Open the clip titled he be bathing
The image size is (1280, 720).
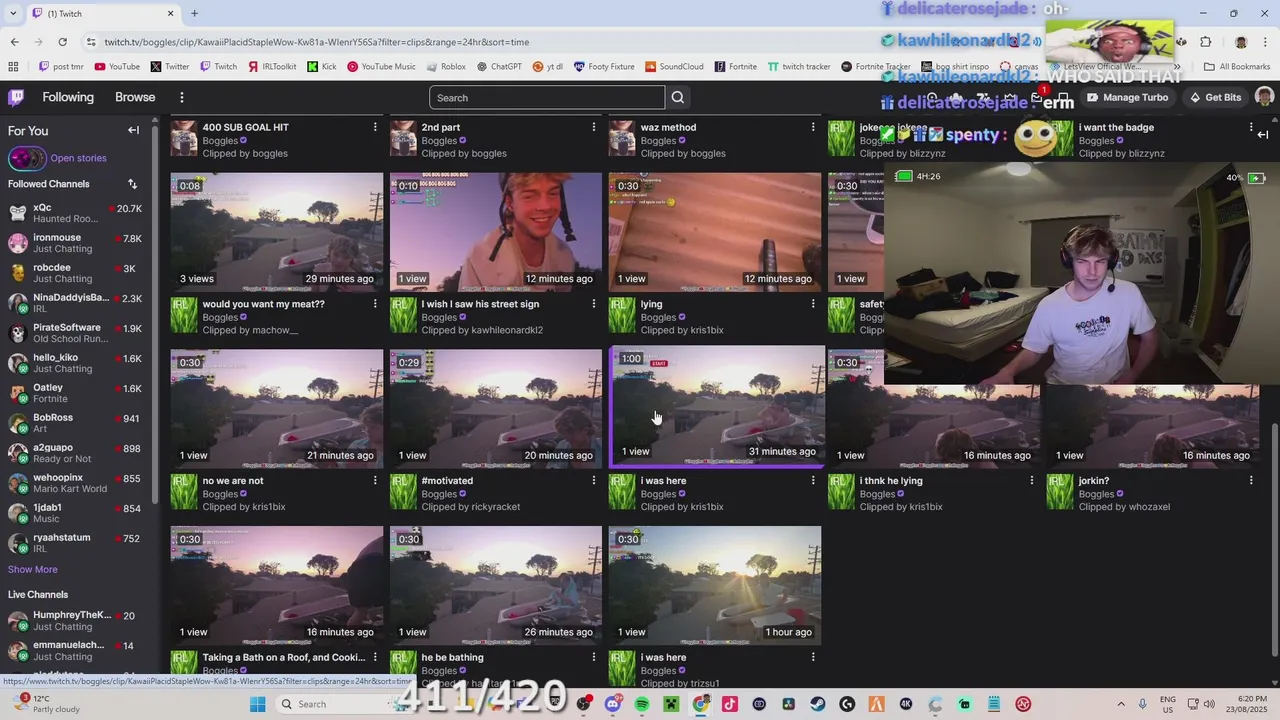pyautogui.click(x=452, y=658)
